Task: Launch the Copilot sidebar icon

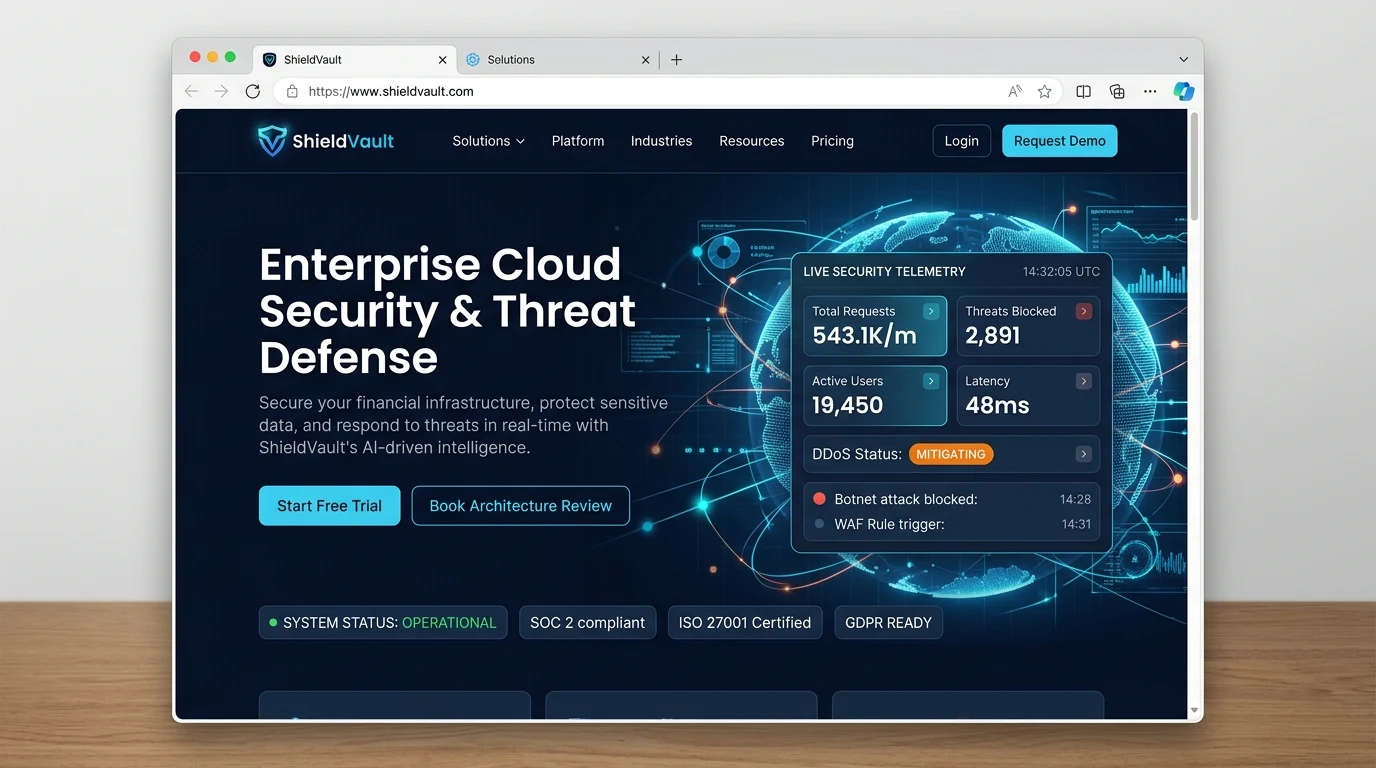Action: (1184, 91)
